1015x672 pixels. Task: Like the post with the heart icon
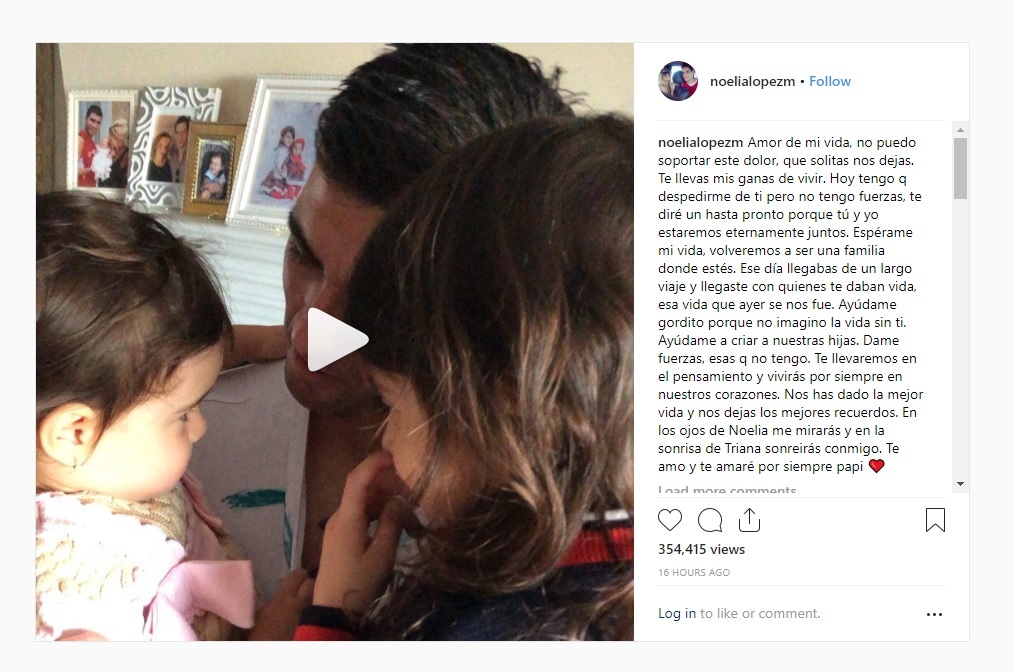point(670,520)
